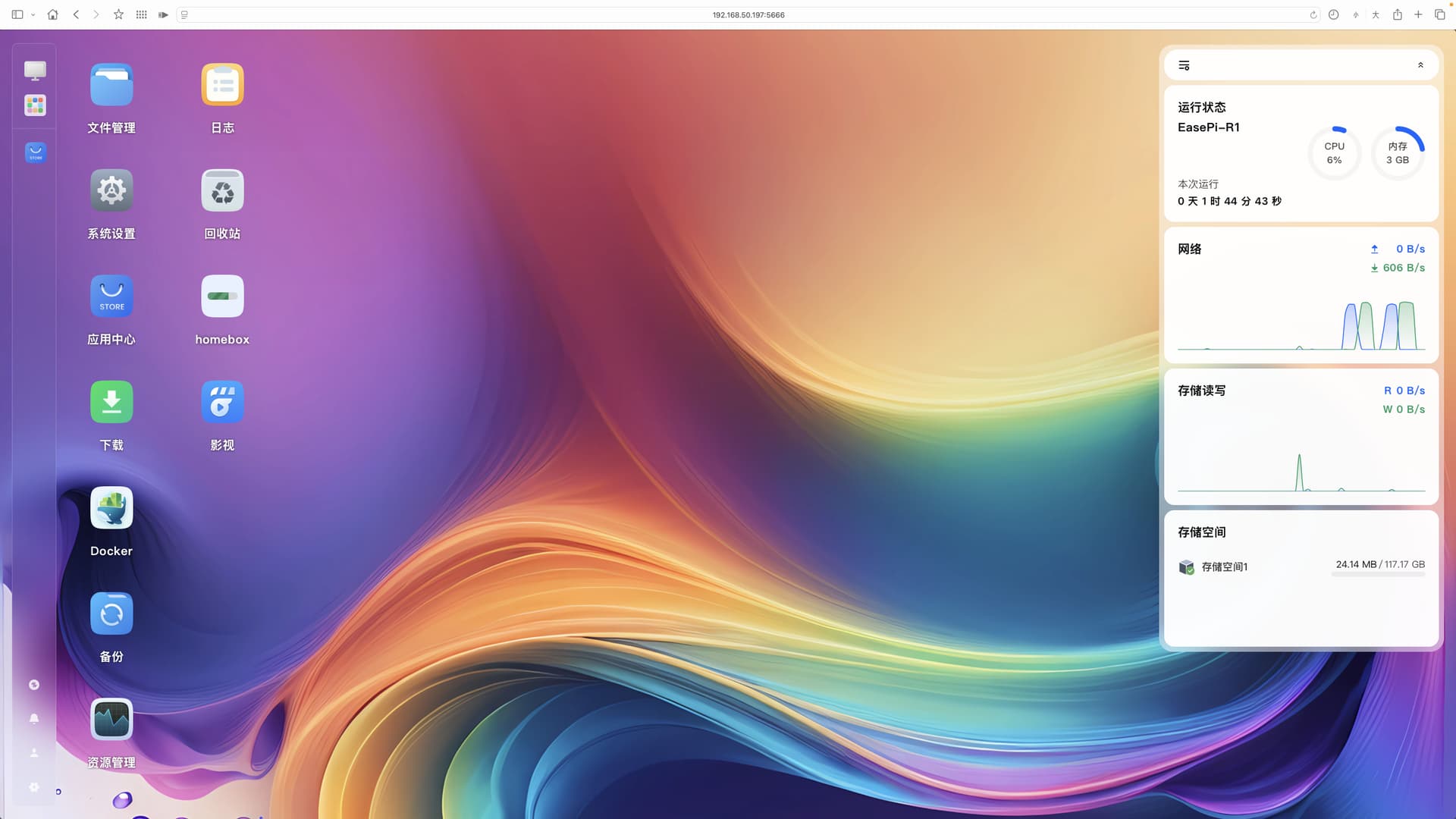Image resolution: width=1456 pixels, height=819 pixels.
Task: Open the app grid launcher in sidebar
Action: coord(35,105)
